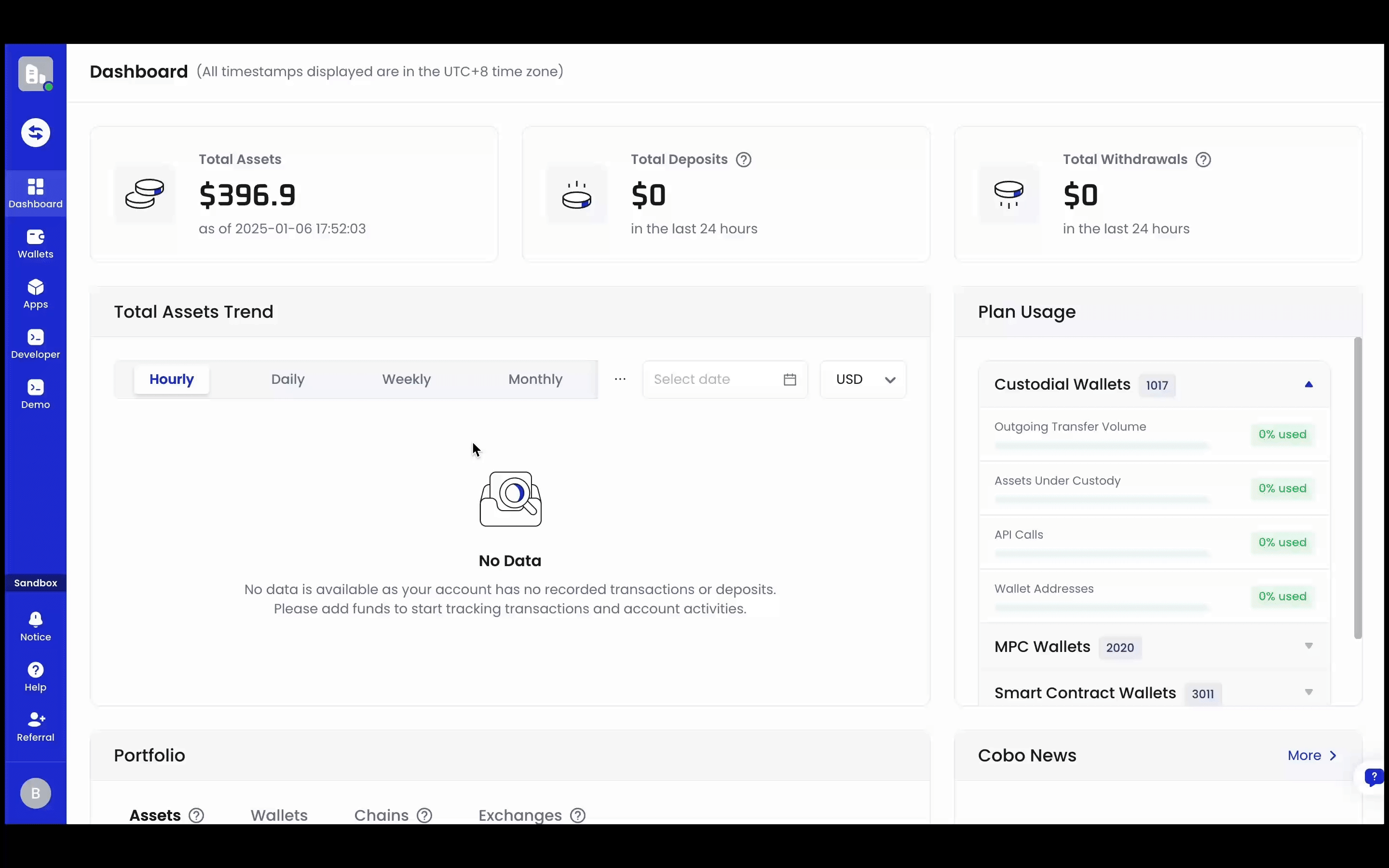Click the Total Withdrawals help question icon
The image size is (1389, 868).
1204,160
